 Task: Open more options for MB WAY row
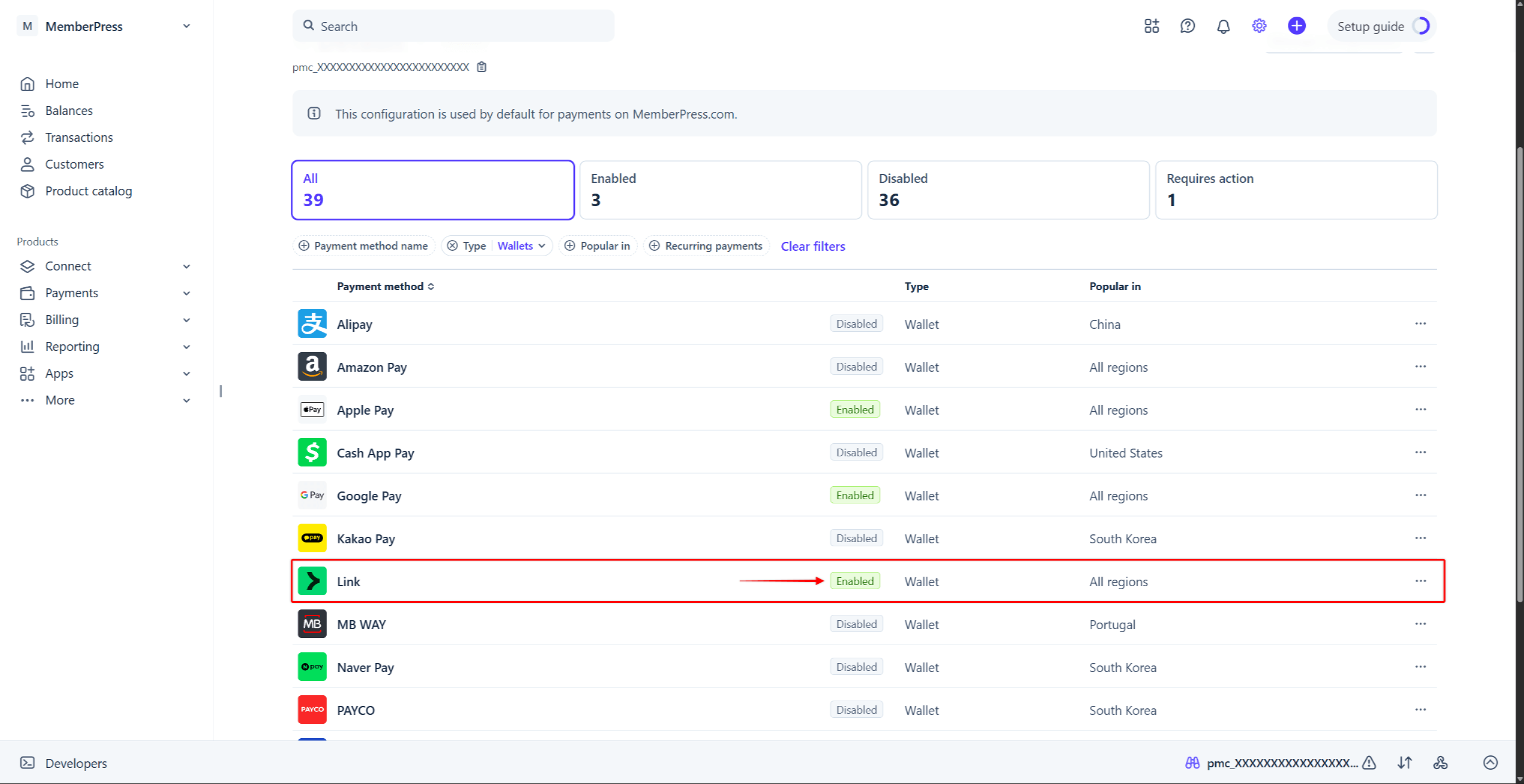coord(1420,624)
